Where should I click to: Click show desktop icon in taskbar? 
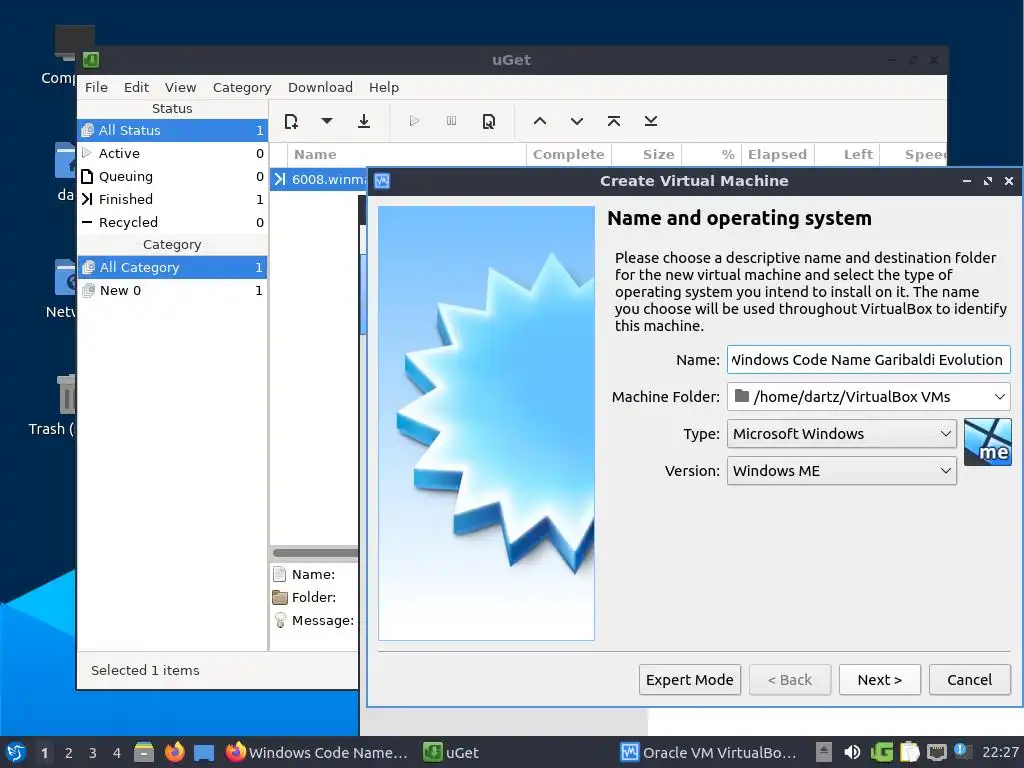204,753
